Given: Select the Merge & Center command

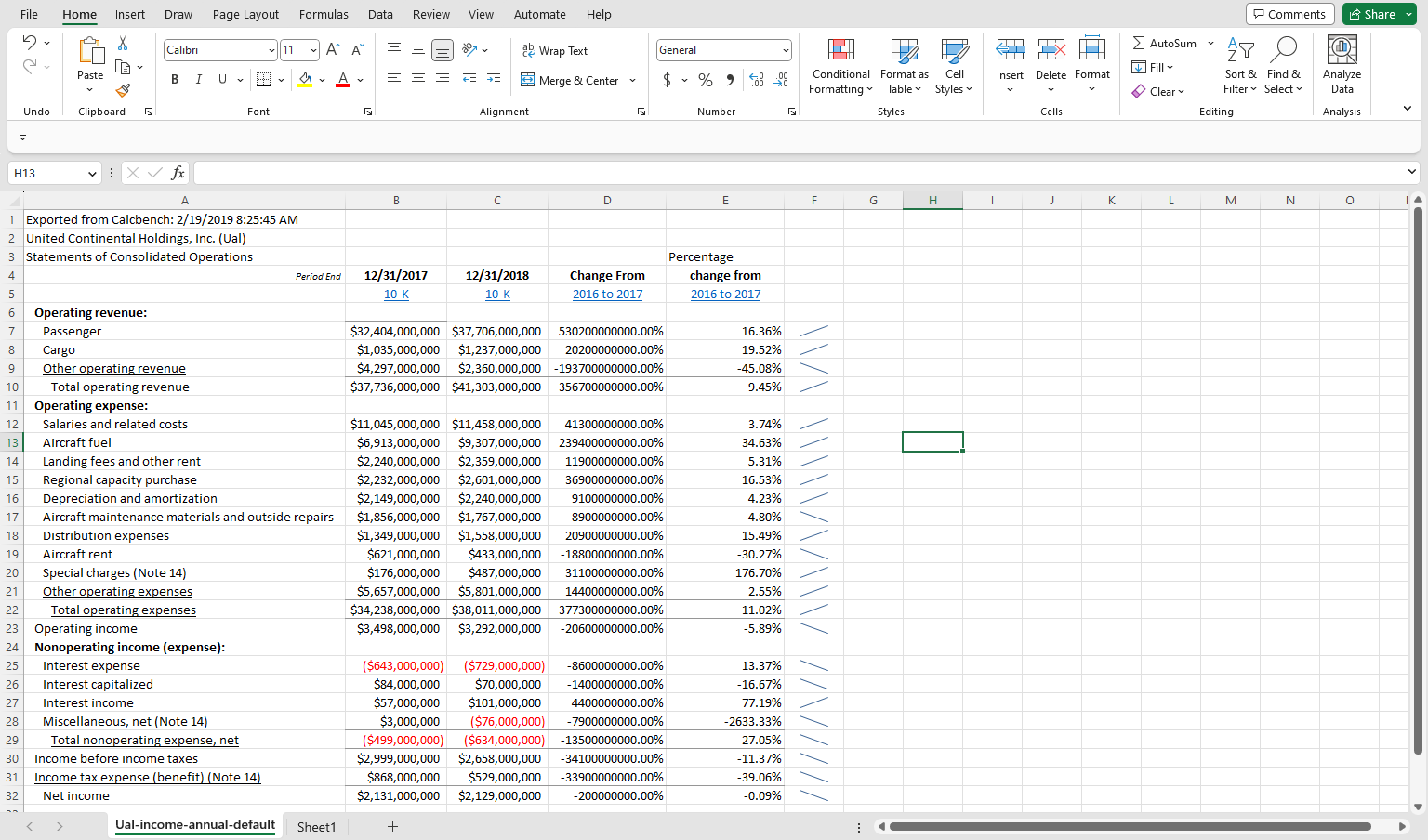Looking at the screenshot, I should tap(570, 80).
